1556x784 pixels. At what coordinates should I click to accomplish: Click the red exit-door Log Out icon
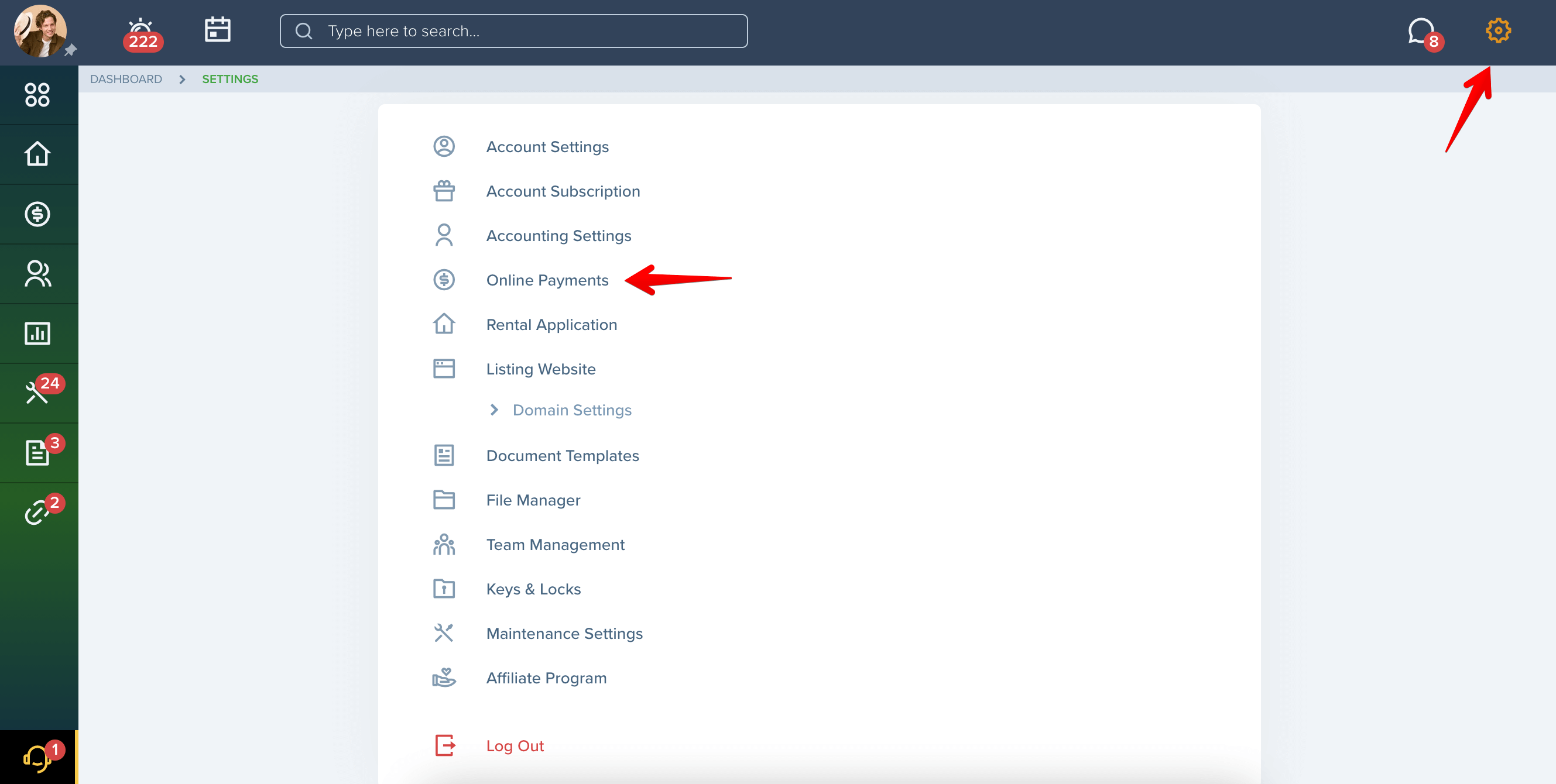point(445,745)
